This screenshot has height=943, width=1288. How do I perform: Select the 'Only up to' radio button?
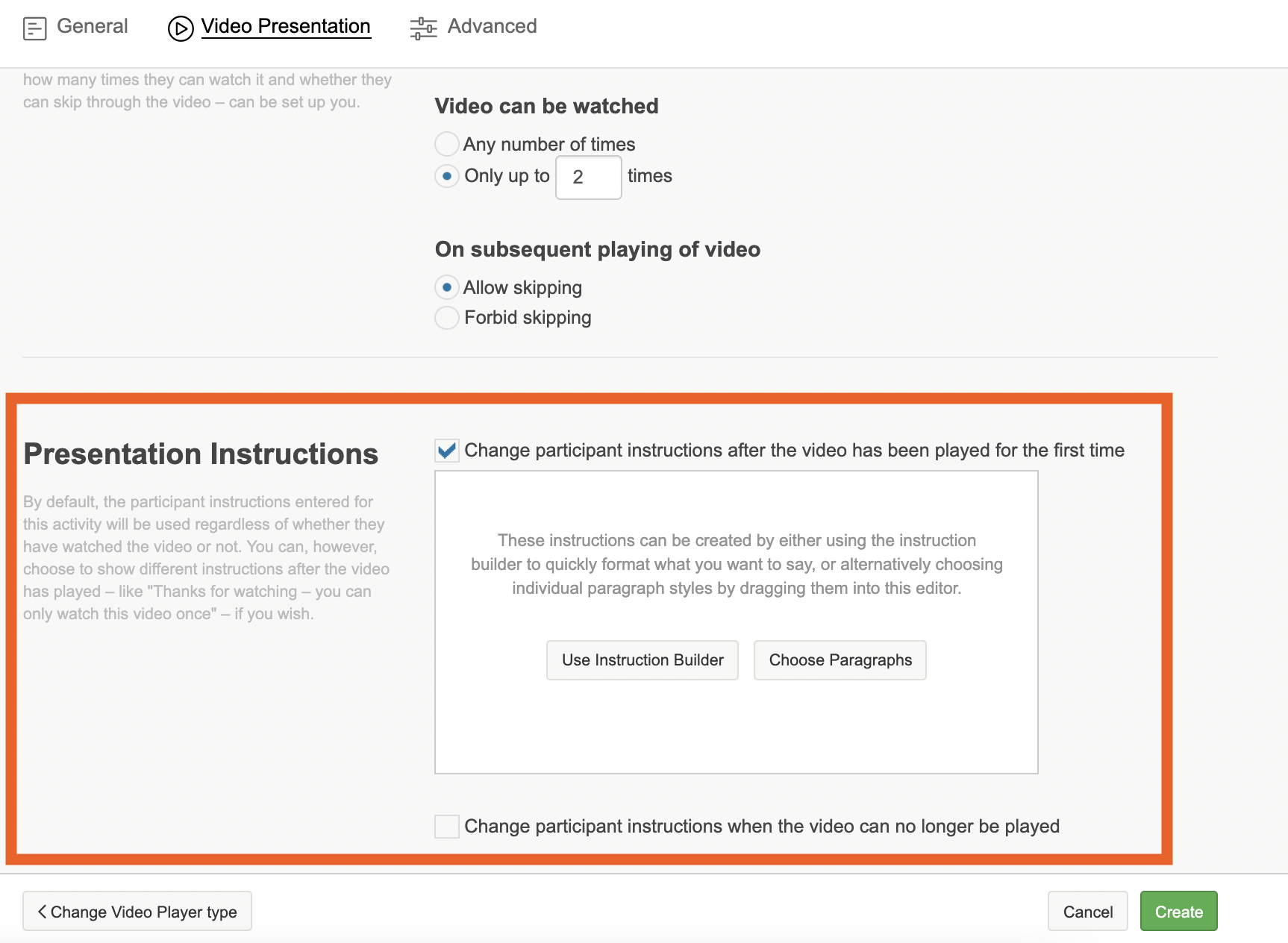tap(447, 176)
